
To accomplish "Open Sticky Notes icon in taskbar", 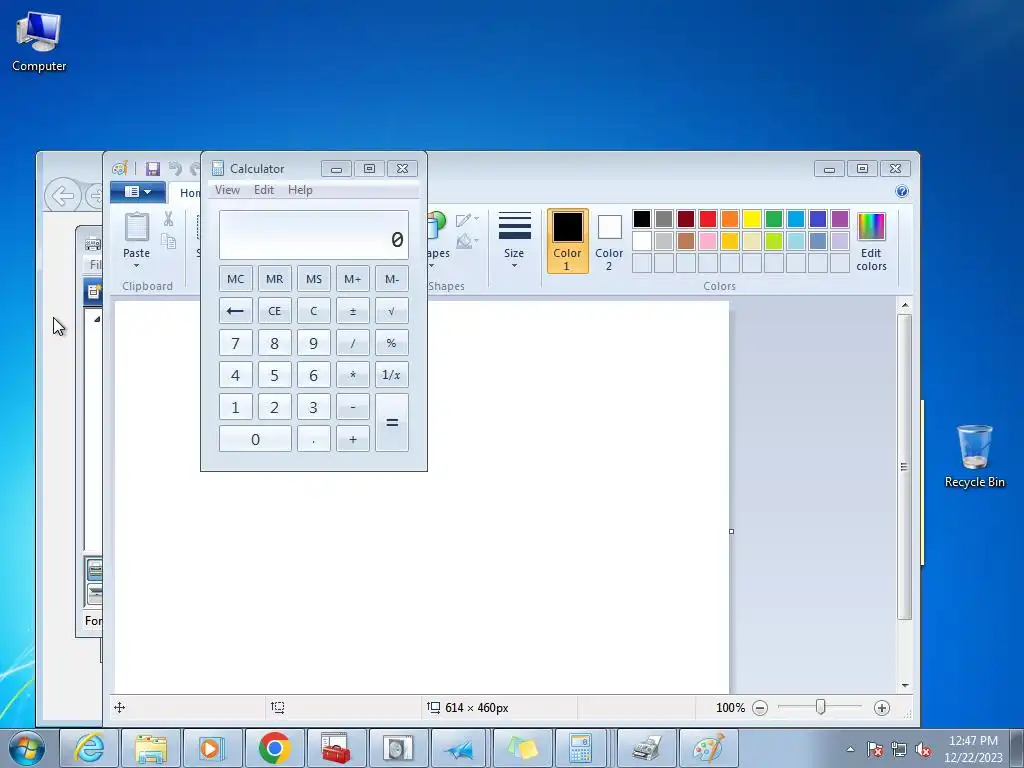I will coord(522,748).
